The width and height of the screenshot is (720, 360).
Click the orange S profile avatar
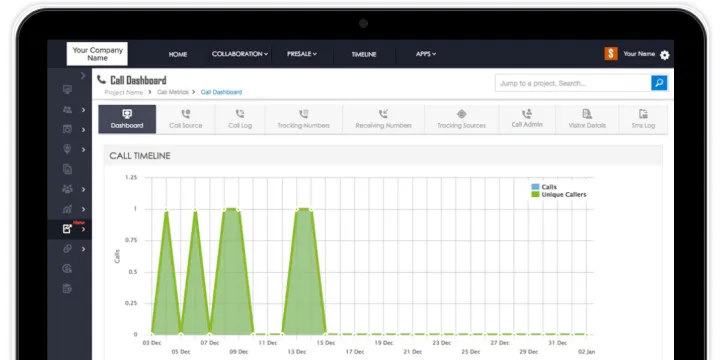click(611, 54)
